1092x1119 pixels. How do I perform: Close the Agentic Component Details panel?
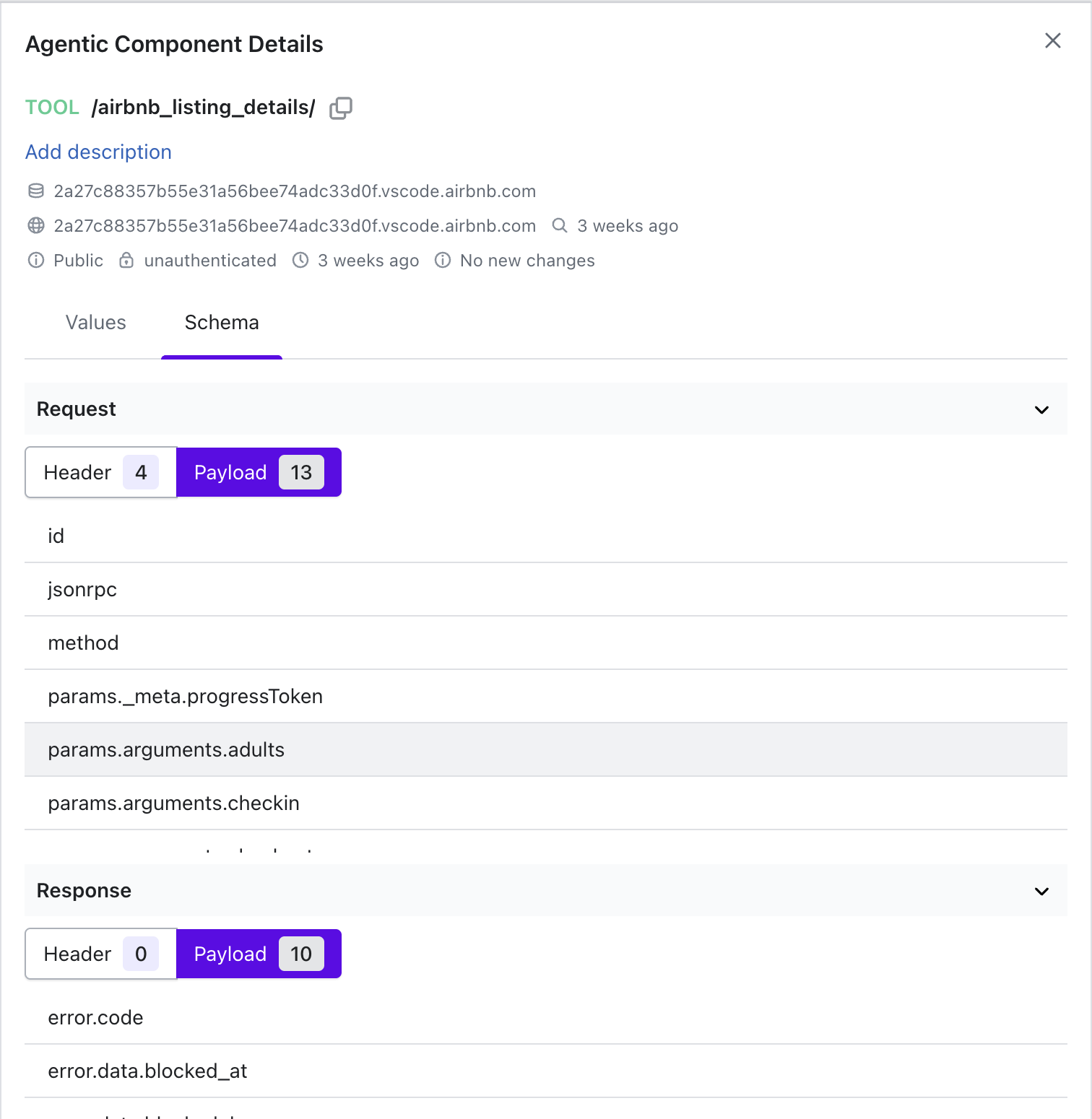click(1052, 41)
